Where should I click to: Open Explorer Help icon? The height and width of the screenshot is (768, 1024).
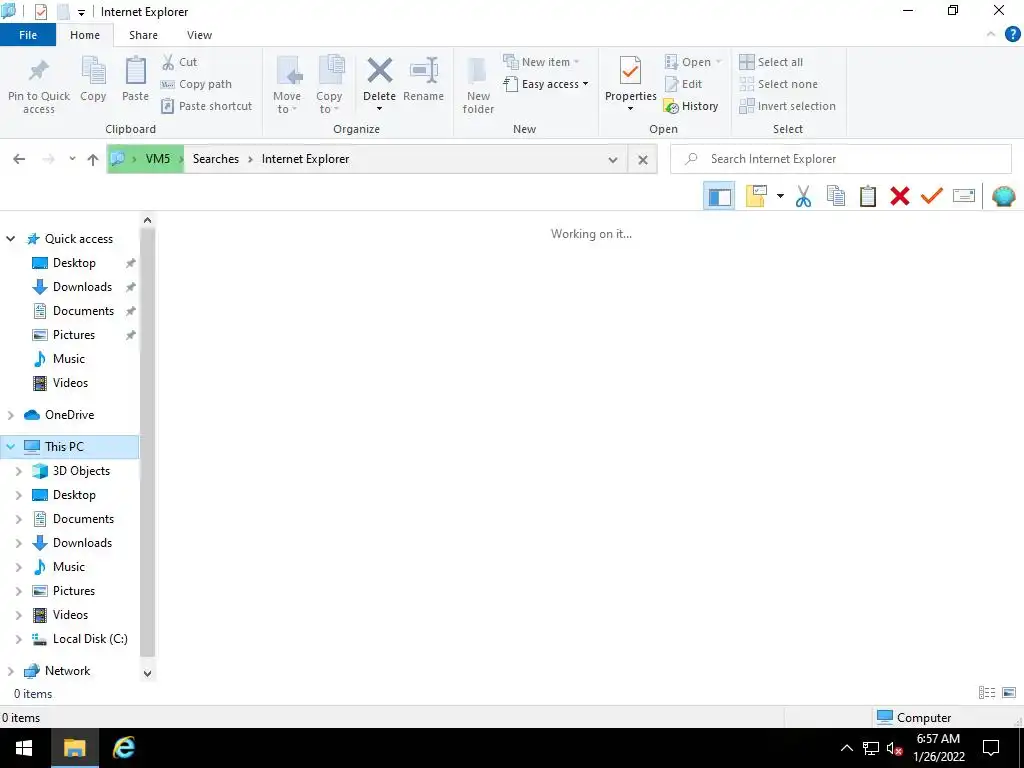tap(1012, 35)
